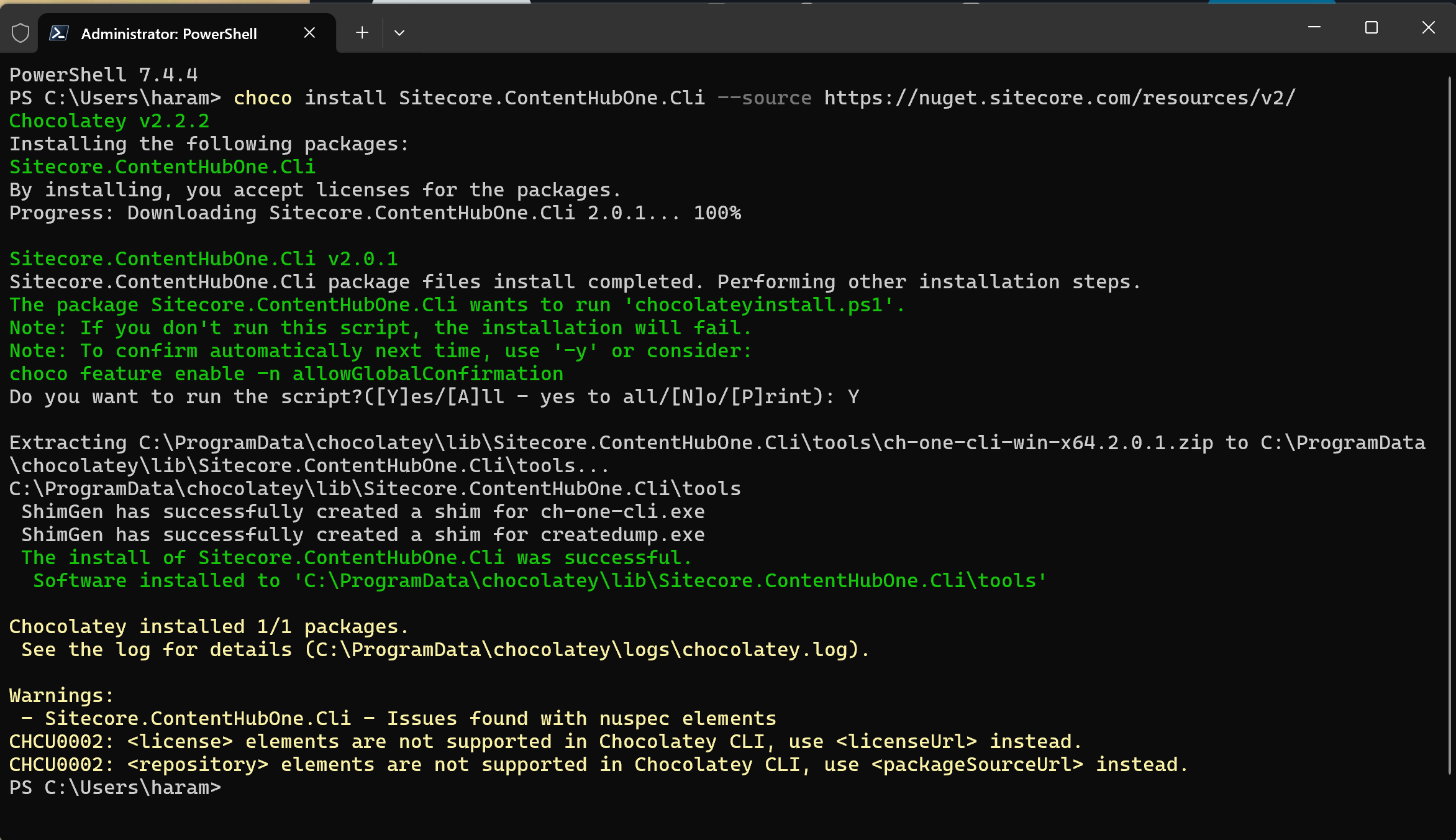Viewport: 1456px width, 840px height.
Task: Click the line 'C:\ProgramData\chocolatey\lib\Sitecore.ContentHubOne.Cli\tools' in white
Action: pos(375,489)
